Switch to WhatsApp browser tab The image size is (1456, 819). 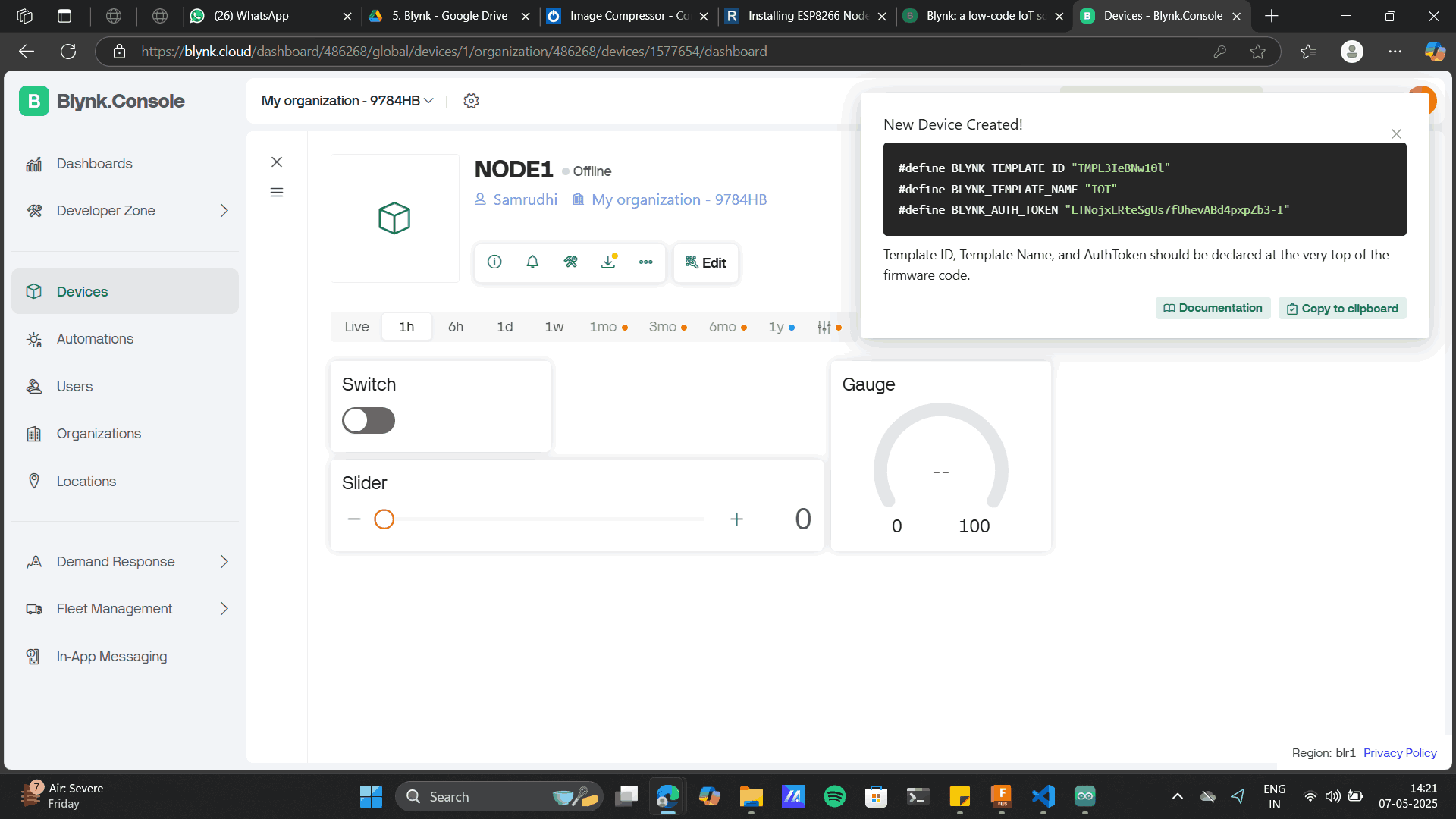[271, 16]
